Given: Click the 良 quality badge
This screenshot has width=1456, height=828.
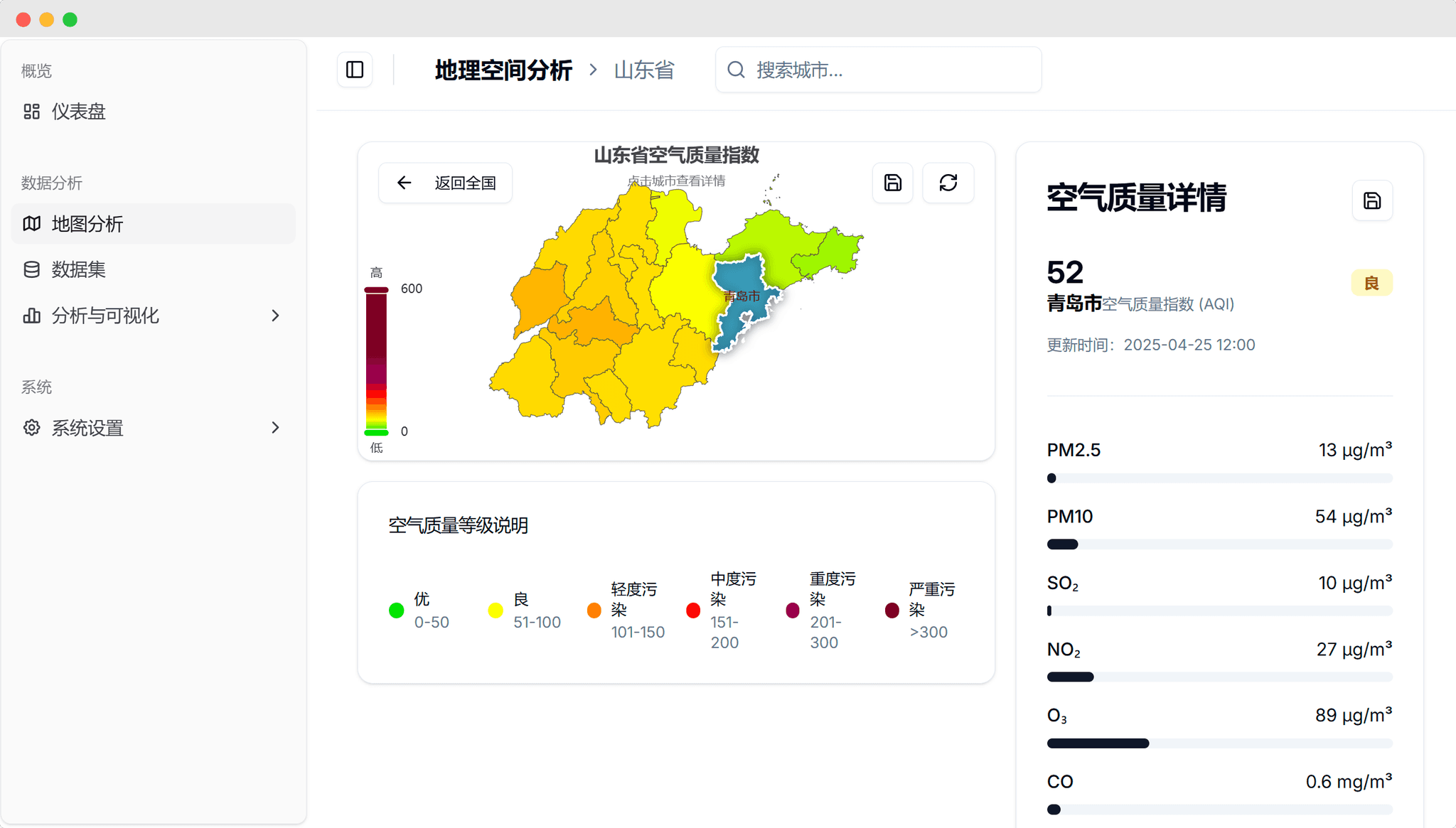Looking at the screenshot, I should tap(1371, 283).
